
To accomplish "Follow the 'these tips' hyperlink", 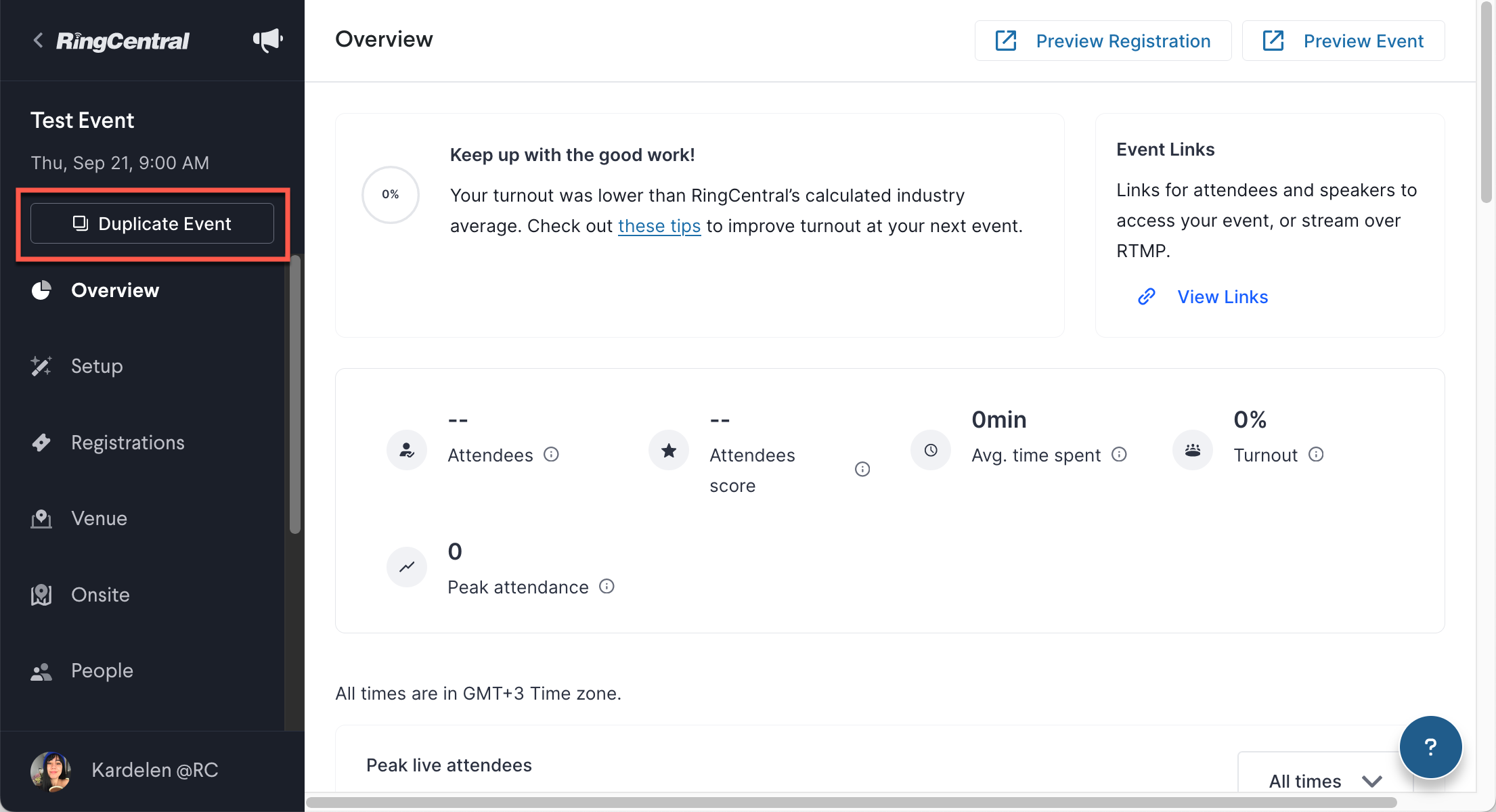I will coord(659,226).
